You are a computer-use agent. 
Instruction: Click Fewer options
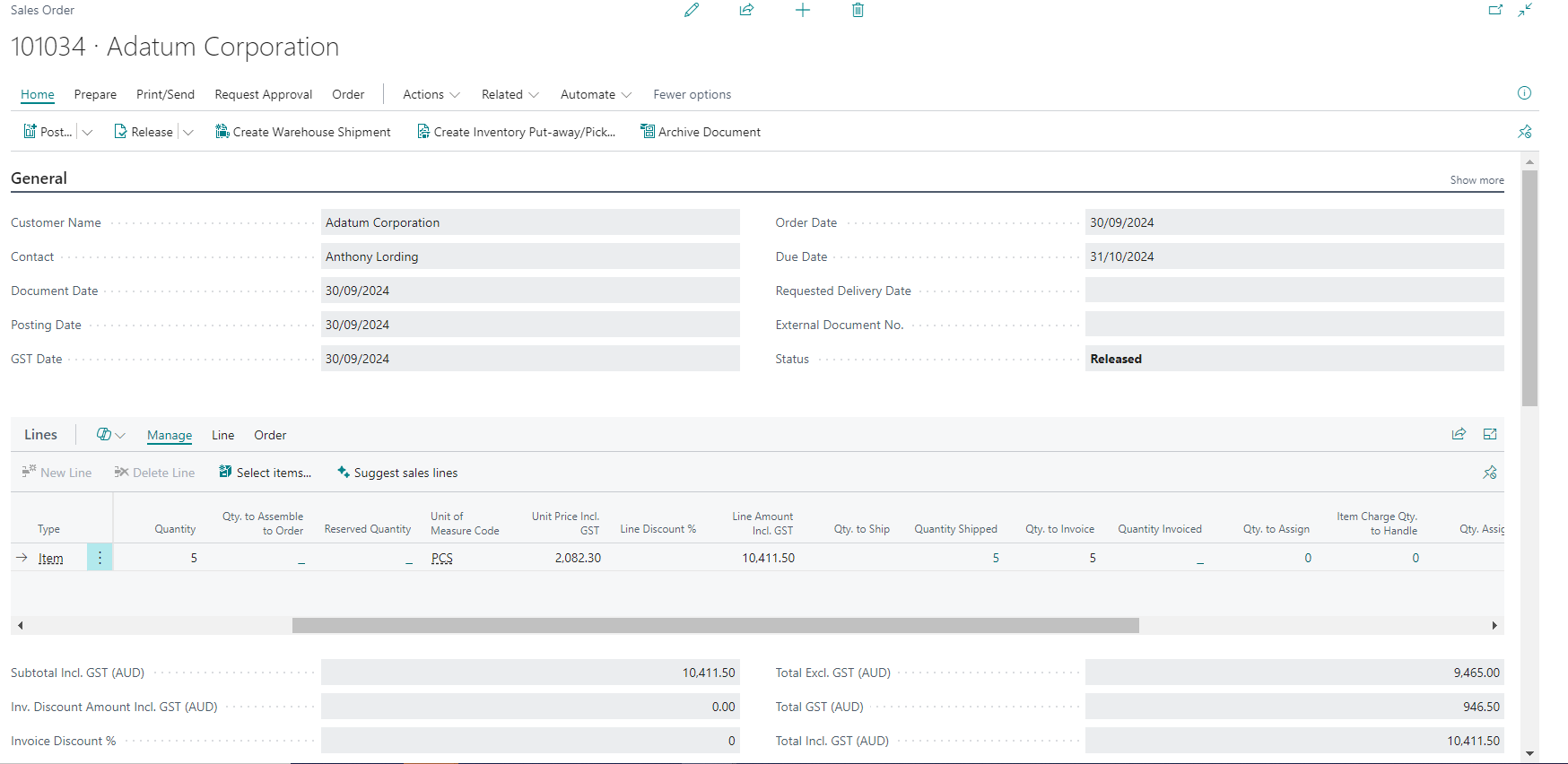tap(693, 94)
